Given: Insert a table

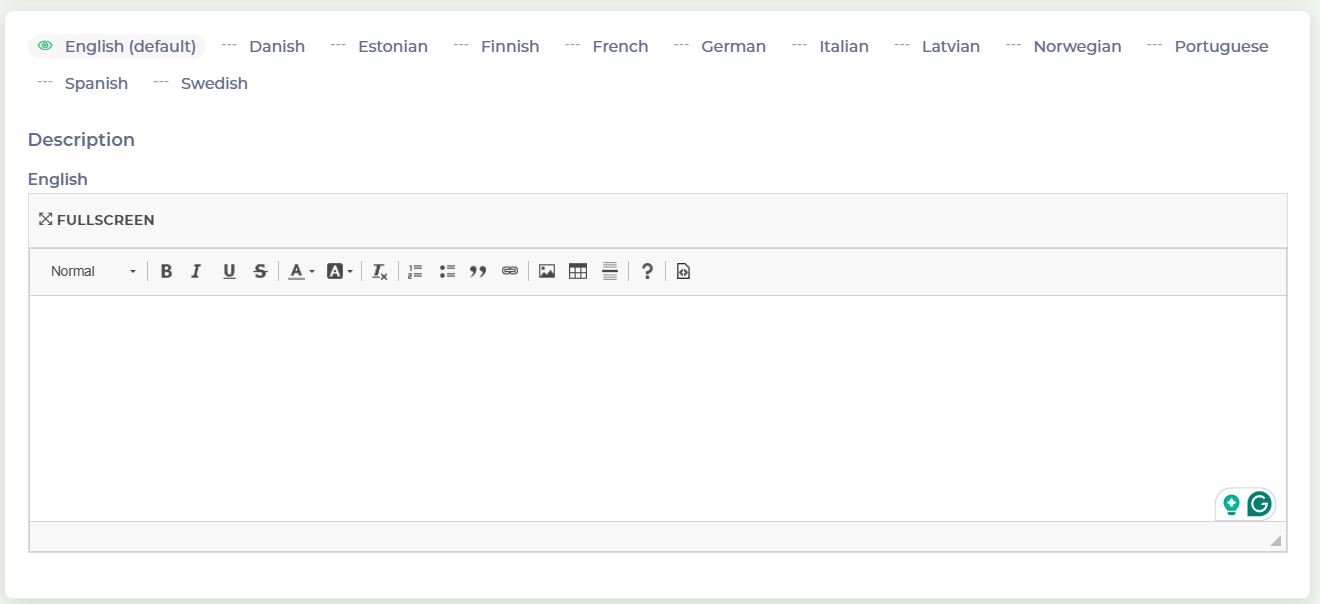Looking at the screenshot, I should pyautogui.click(x=578, y=271).
